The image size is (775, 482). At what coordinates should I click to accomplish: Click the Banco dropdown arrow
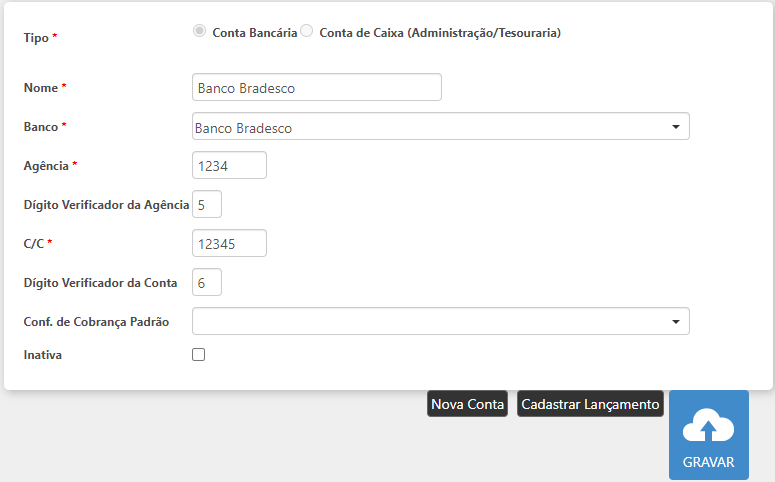coord(675,127)
